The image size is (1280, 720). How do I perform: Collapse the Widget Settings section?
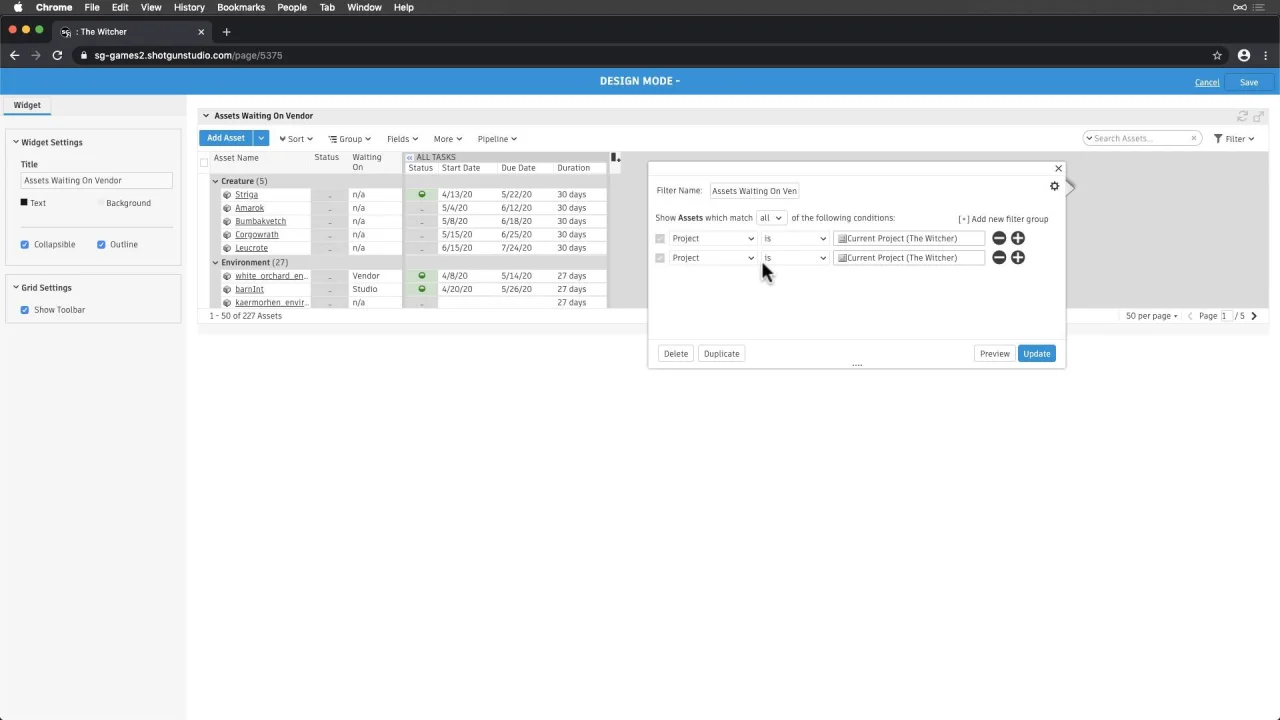(x=16, y=142)
